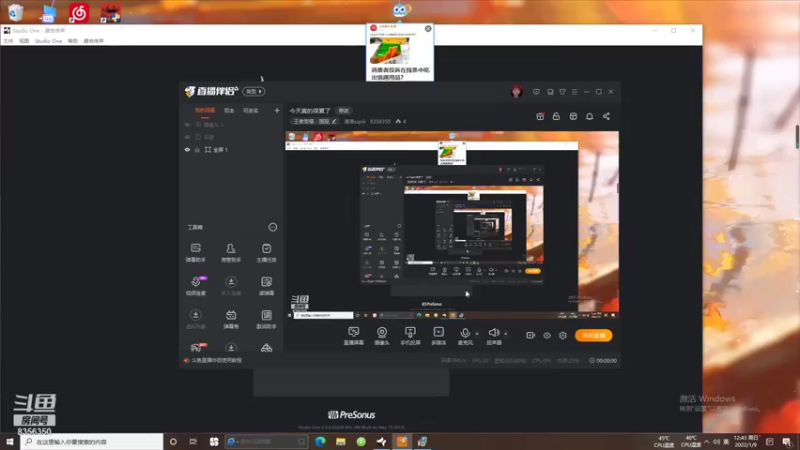Open the hamburger menu in companion title bar
800x450 pixels.
[574, 92]
